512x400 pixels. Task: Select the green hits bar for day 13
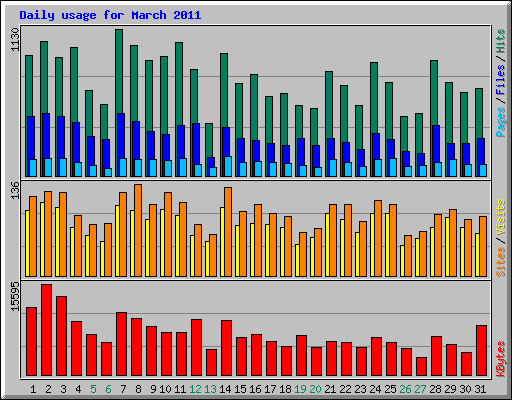pyautogui.click(x=209, y=140)
